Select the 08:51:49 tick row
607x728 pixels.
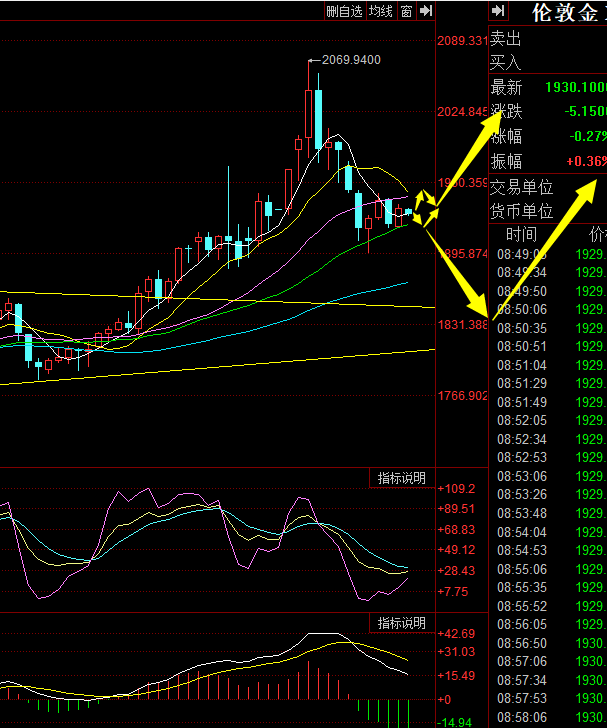click(552, 402)
